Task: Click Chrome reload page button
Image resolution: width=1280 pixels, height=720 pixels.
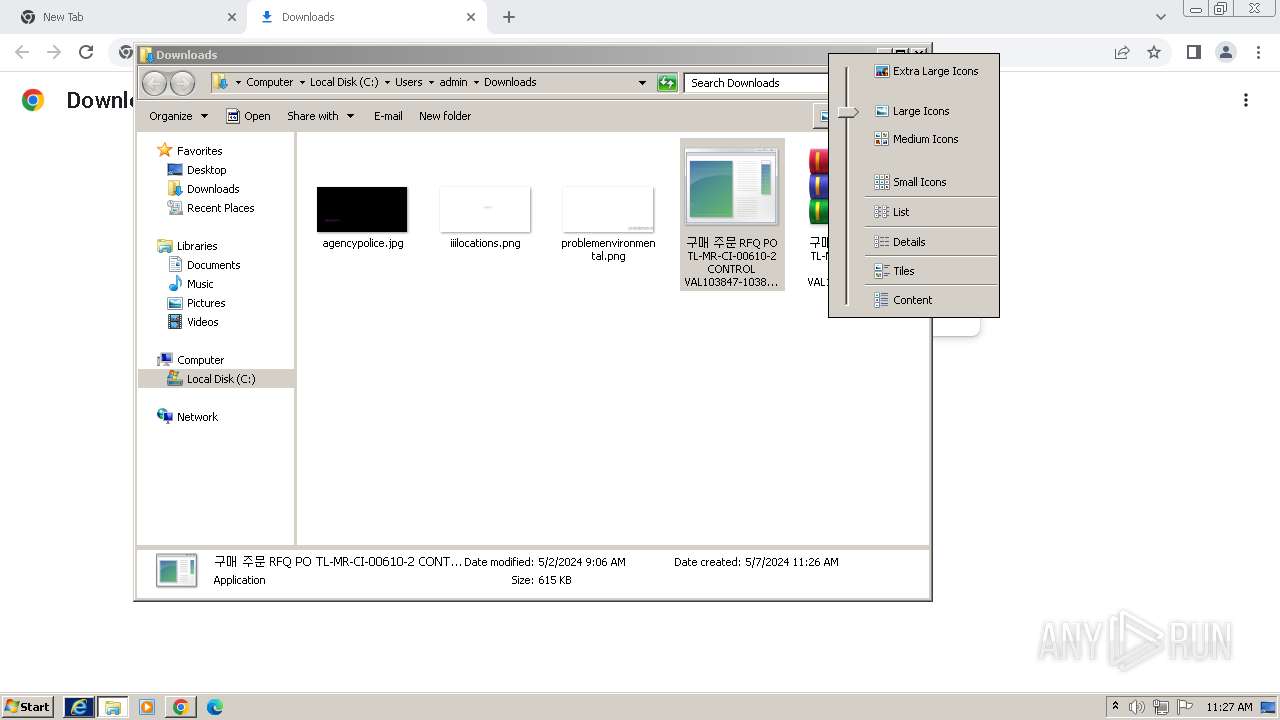Action: coord(86,52)
